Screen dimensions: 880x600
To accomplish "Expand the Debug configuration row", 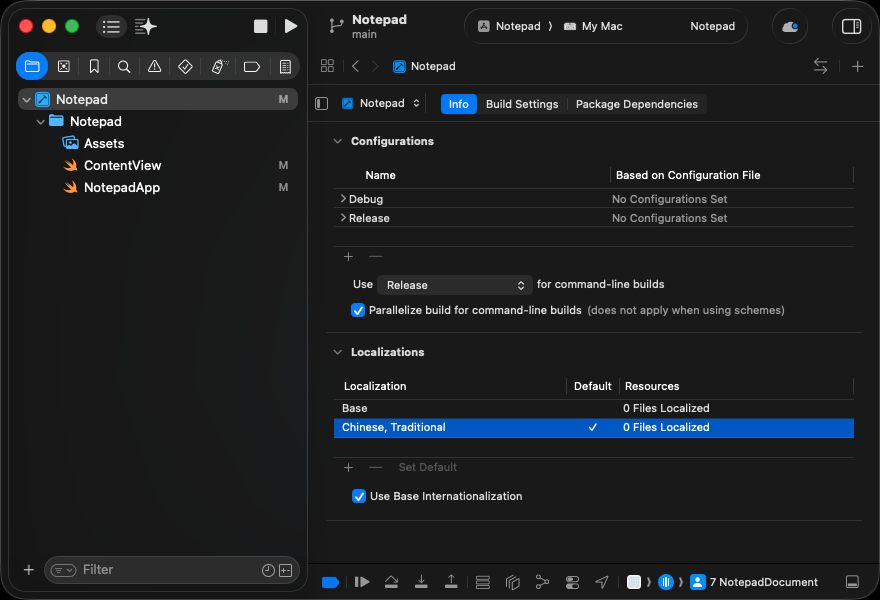I will point(343,199).
